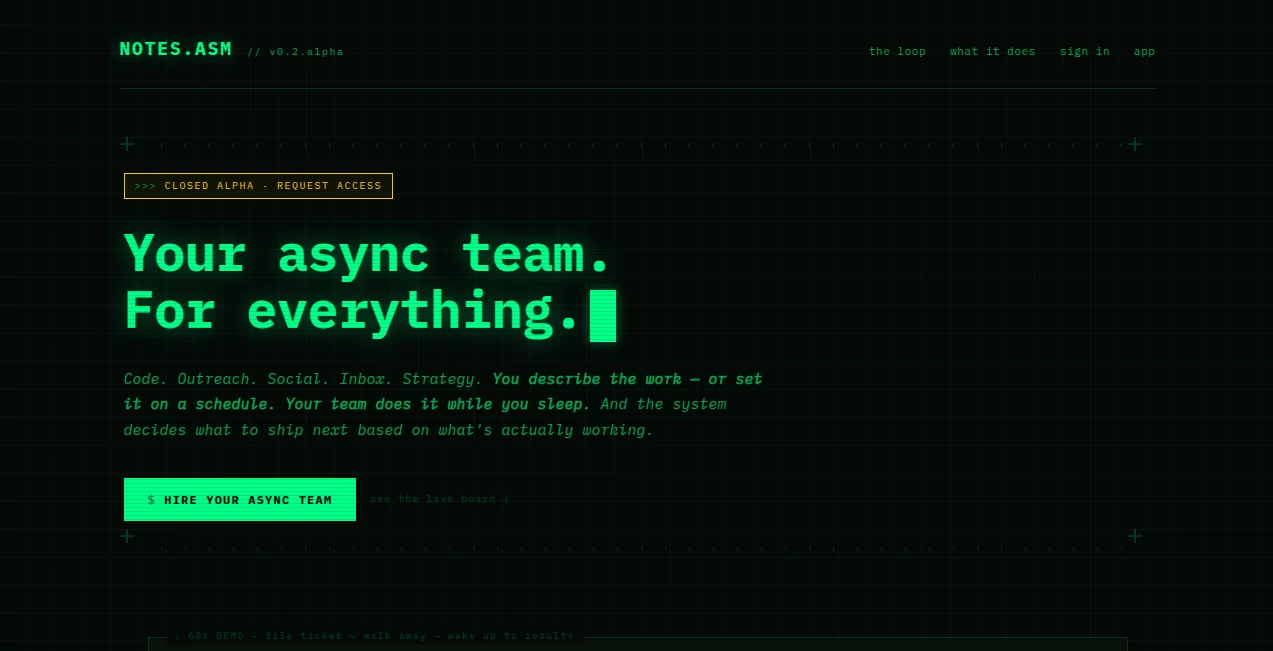
Task: Open "the loop" nav link
Action: point(897,51)
